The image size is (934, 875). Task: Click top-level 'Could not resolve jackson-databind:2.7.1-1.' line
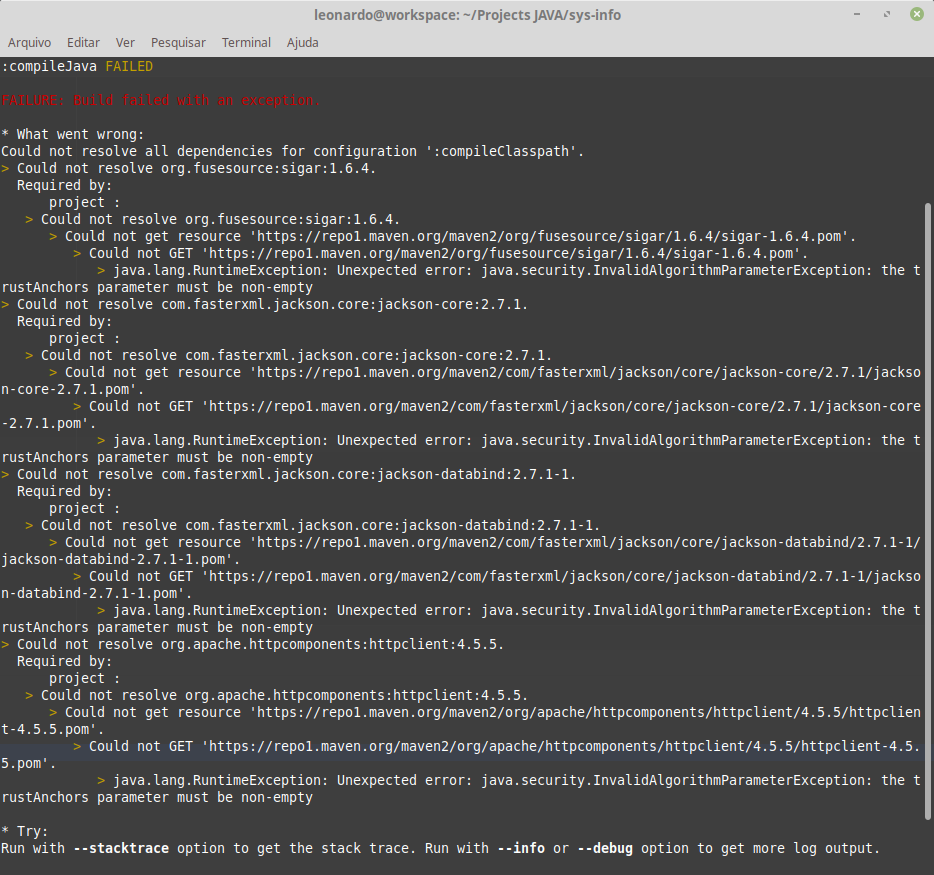click(288, 475)
